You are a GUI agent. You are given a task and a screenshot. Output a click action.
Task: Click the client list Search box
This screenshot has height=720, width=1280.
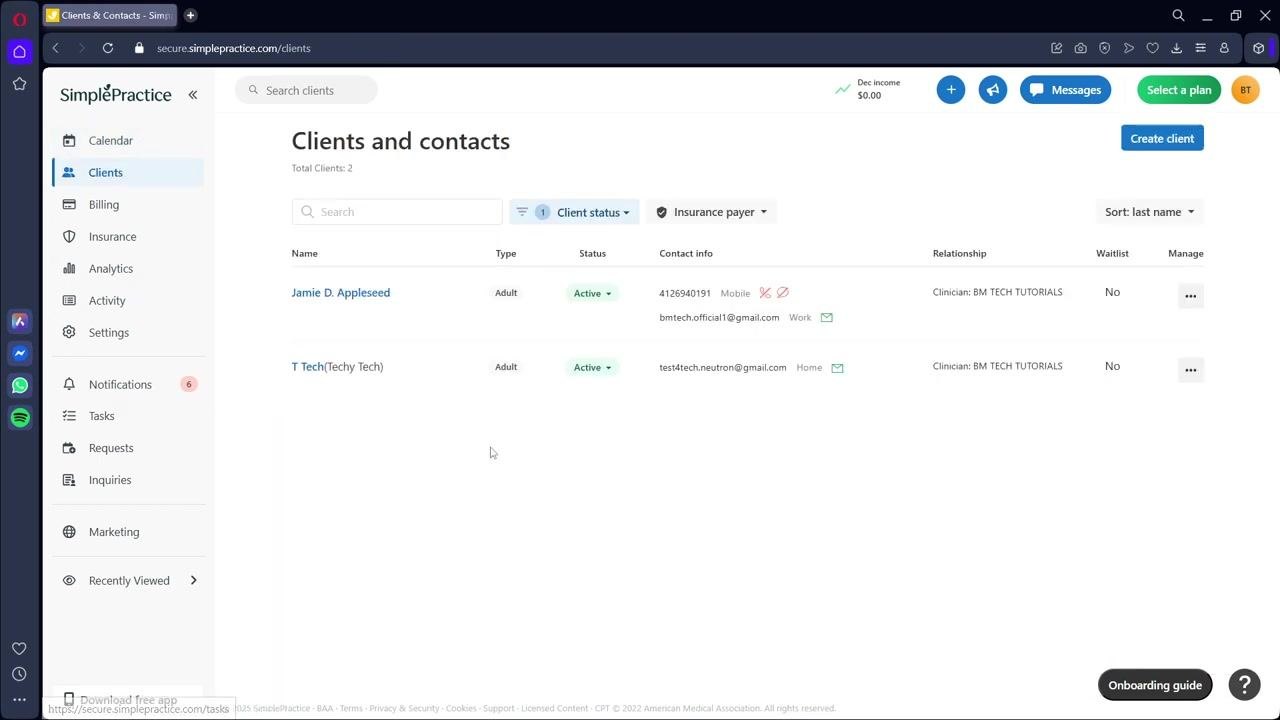397,212
